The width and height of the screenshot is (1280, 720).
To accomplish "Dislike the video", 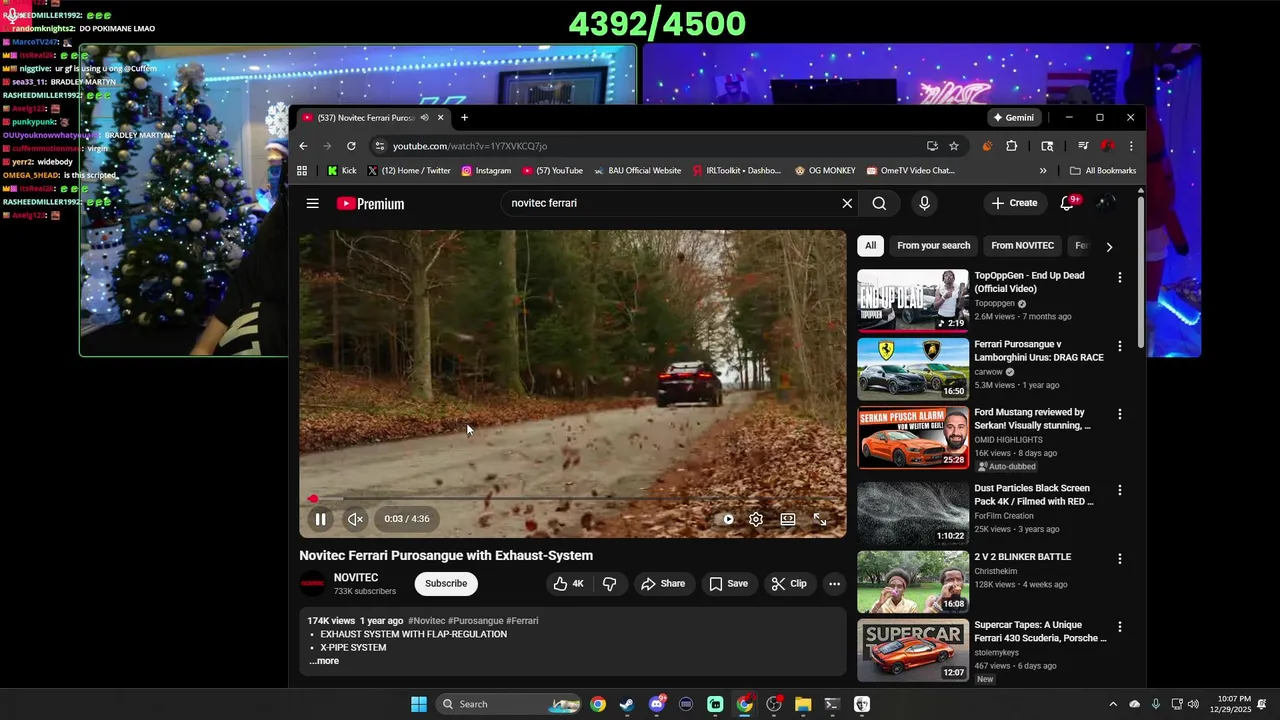I will coord(609,584).
